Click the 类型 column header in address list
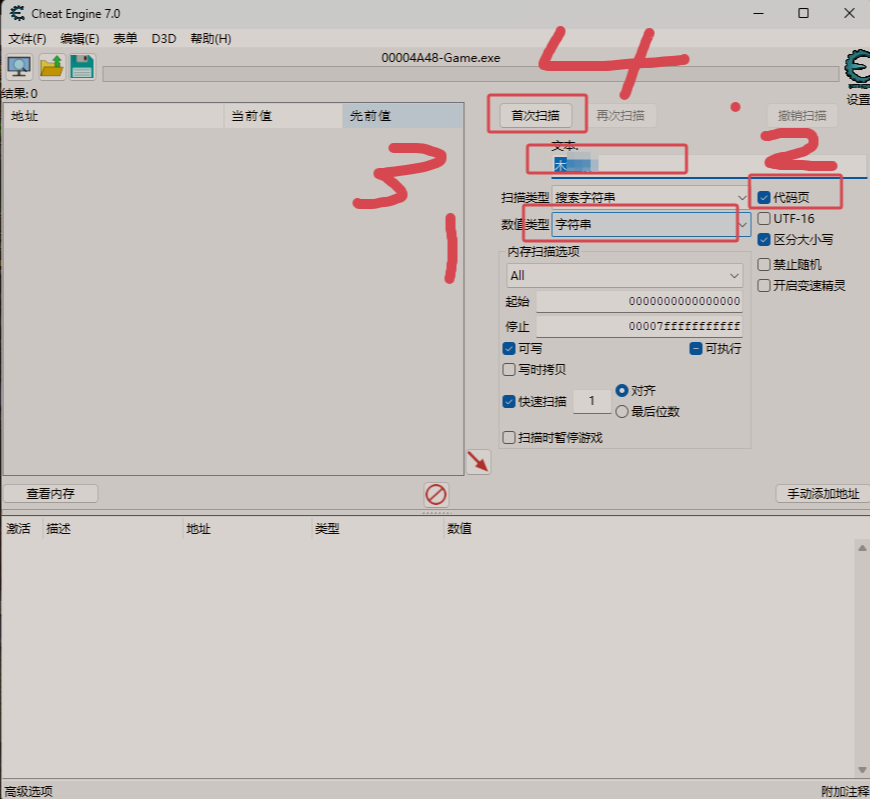 pos(378,529)
